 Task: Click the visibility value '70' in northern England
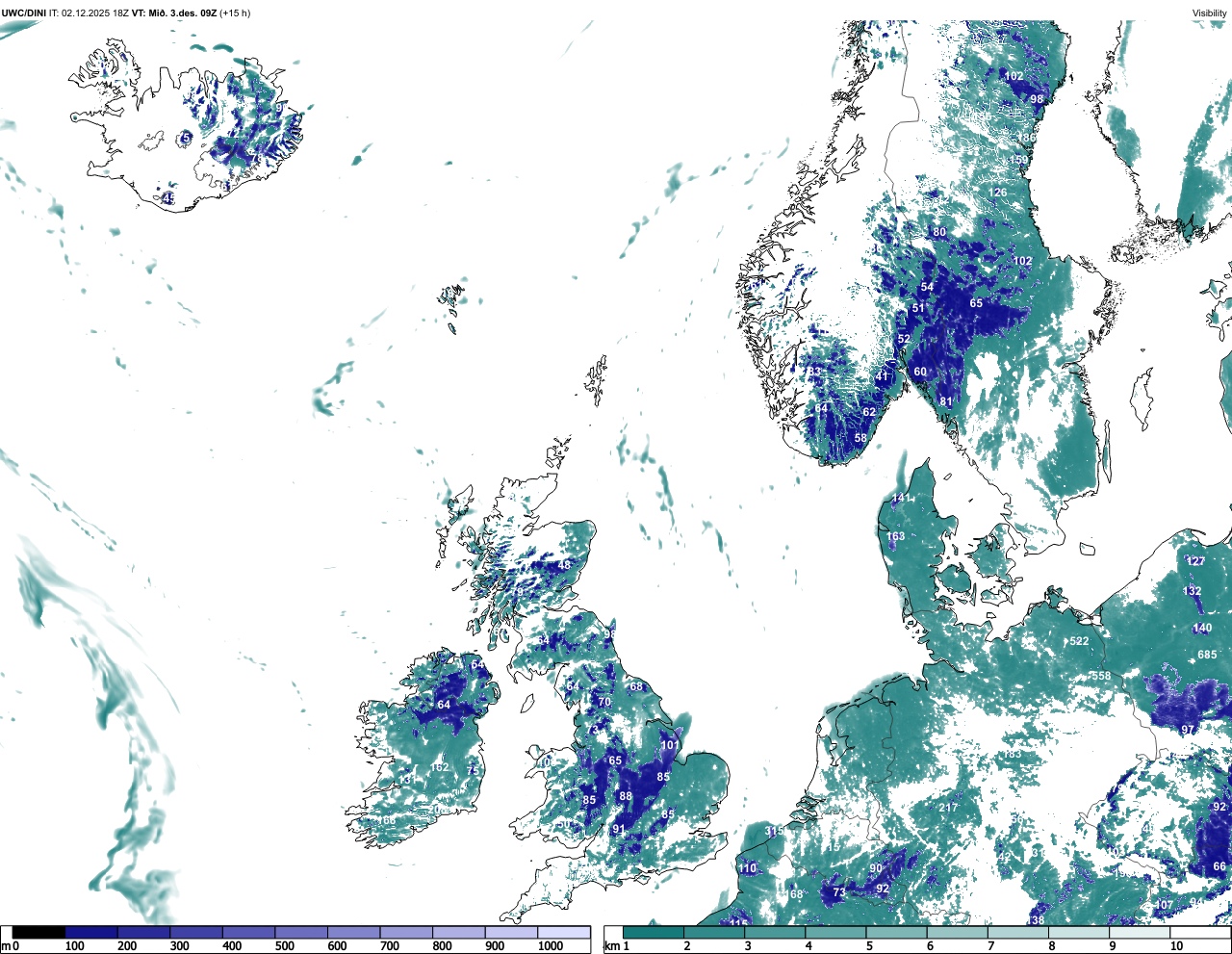[x=604, y=702]
